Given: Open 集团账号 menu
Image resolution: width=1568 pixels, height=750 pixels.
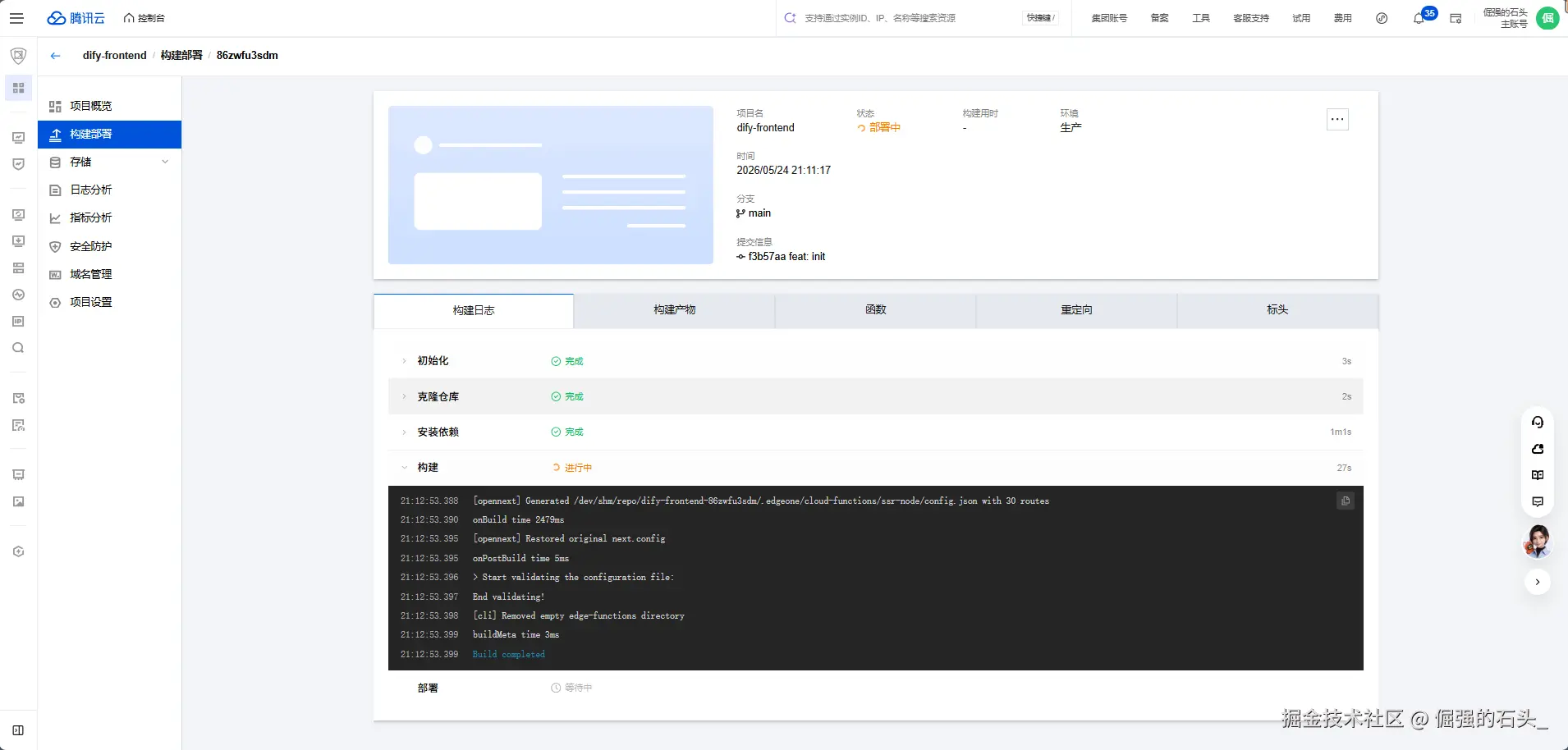Looking at the screenshot, I should point(1109,18).
